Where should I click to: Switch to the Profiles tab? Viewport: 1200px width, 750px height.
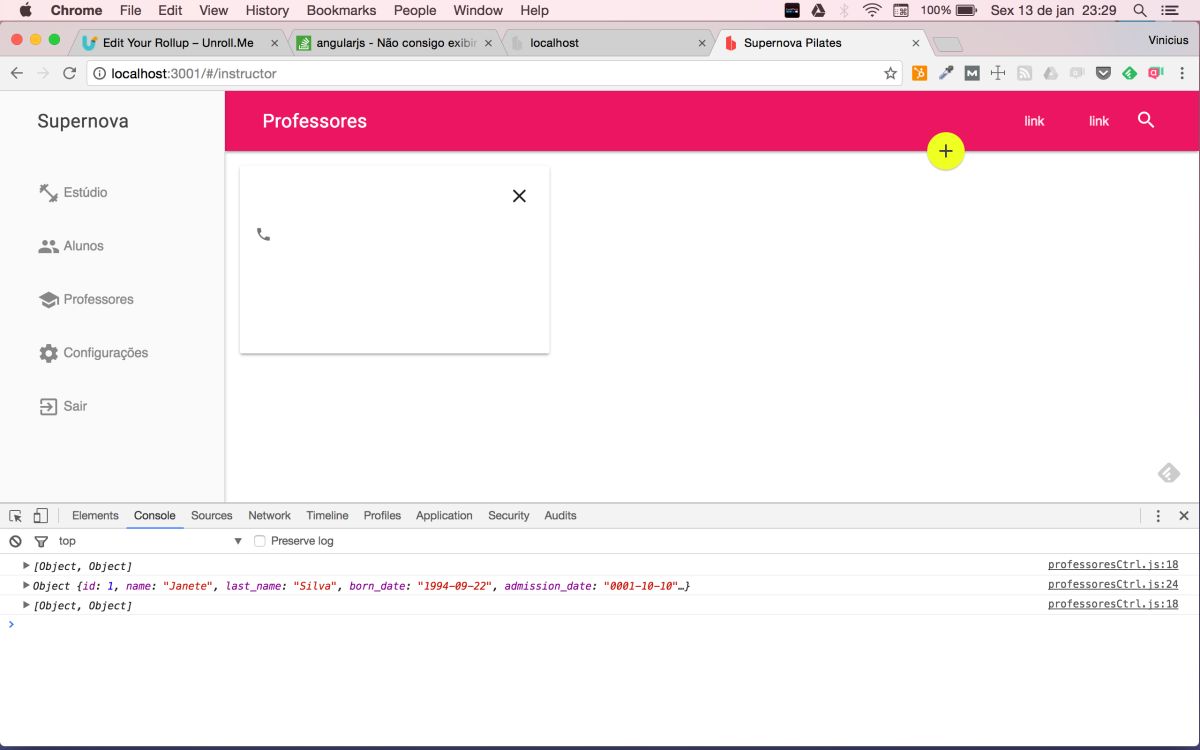[x=382, y=516]
